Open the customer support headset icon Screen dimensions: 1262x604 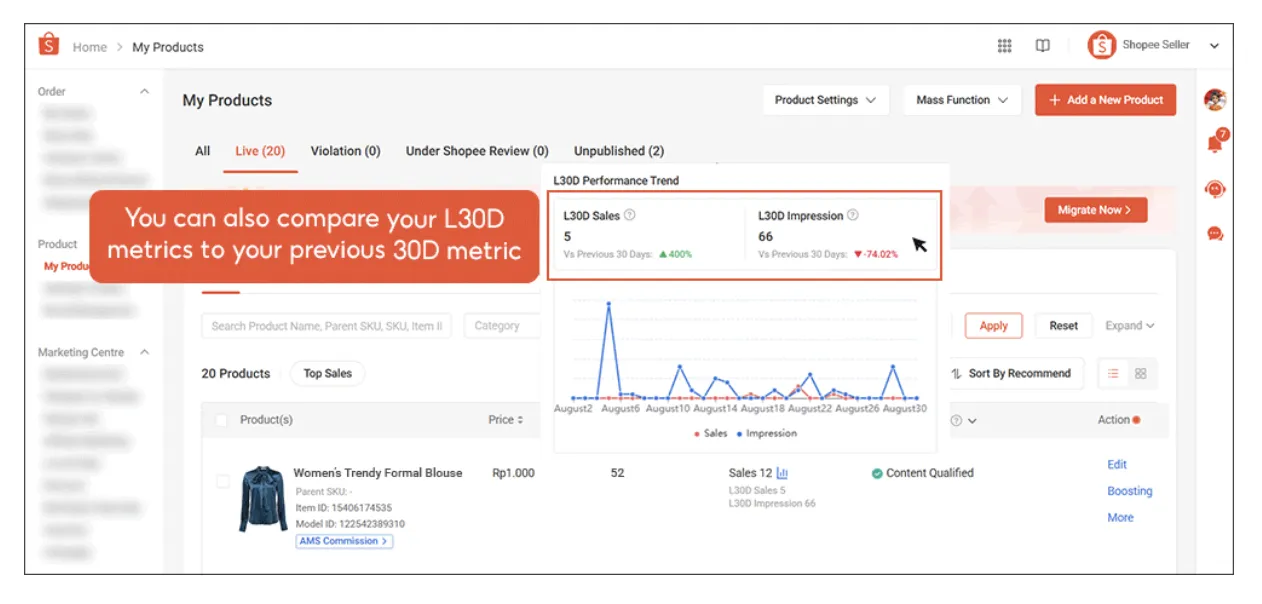pyautogui.click(x=1215, y=189)
